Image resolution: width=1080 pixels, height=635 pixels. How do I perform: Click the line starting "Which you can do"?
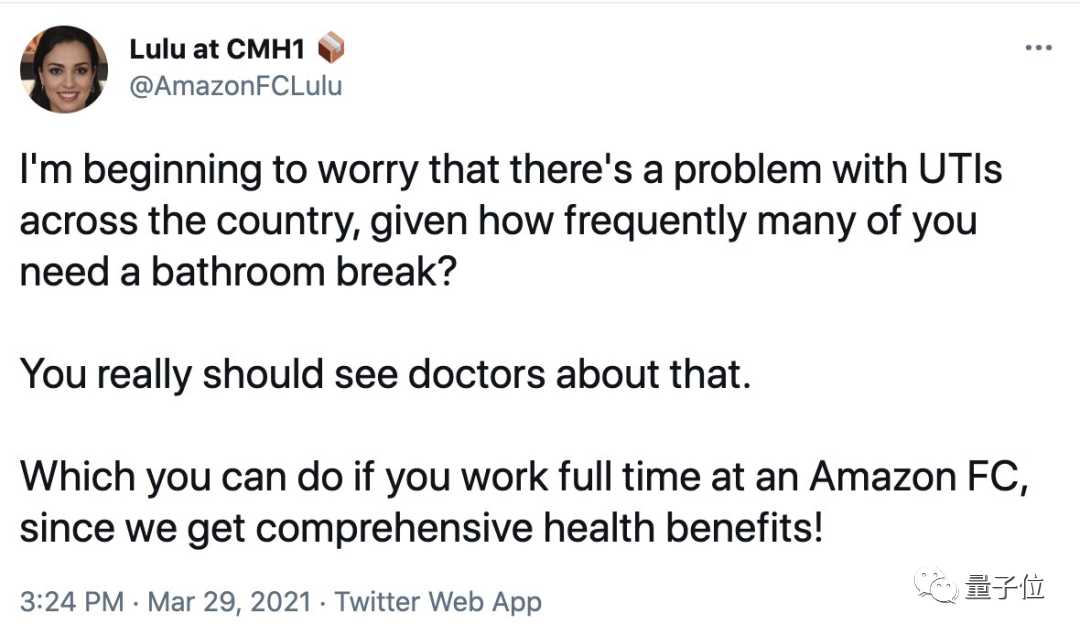tap(525, 476)
